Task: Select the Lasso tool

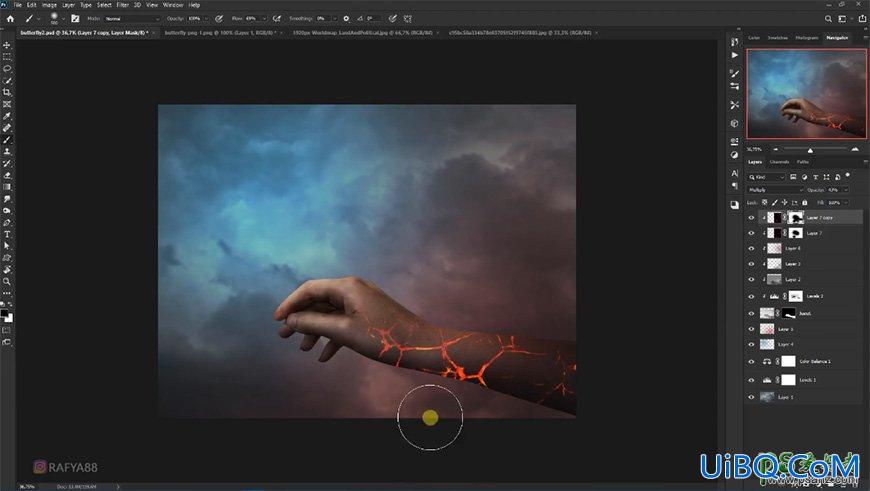Action: coord(7,69)
